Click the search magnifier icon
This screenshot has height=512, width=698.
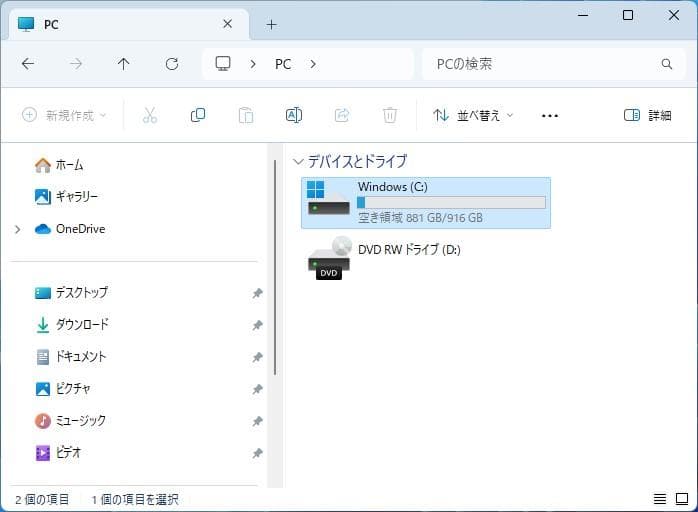click(x=666, y=64)
